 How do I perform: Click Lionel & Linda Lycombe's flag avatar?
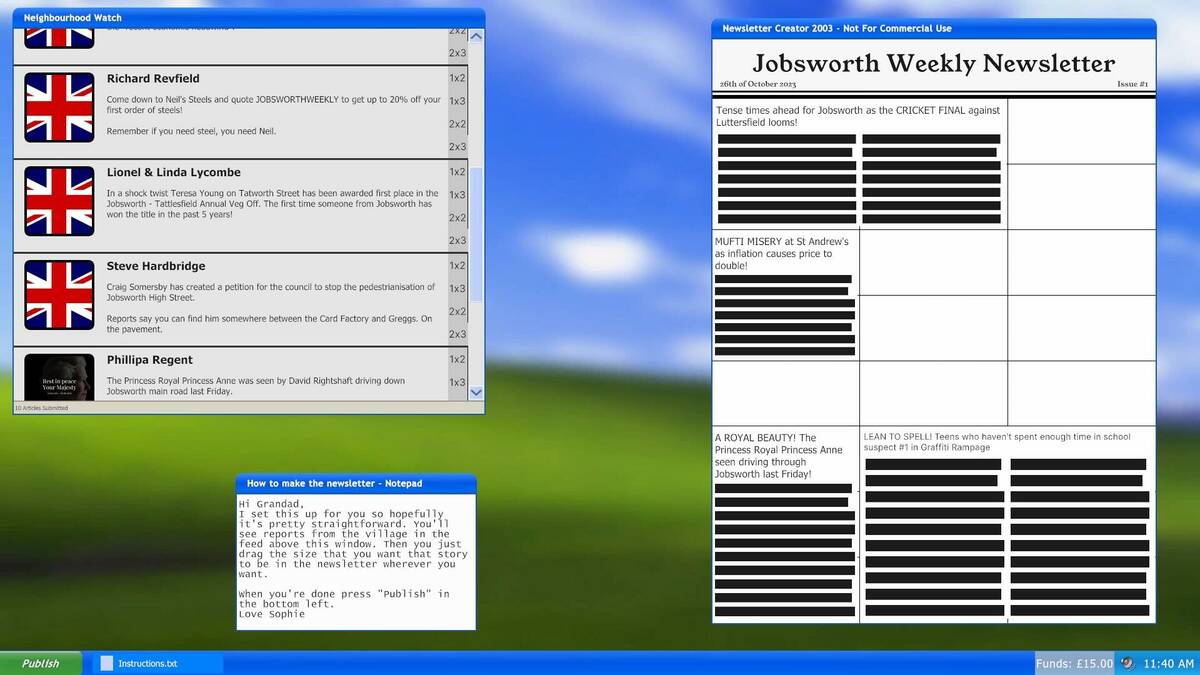click(59, 201)
